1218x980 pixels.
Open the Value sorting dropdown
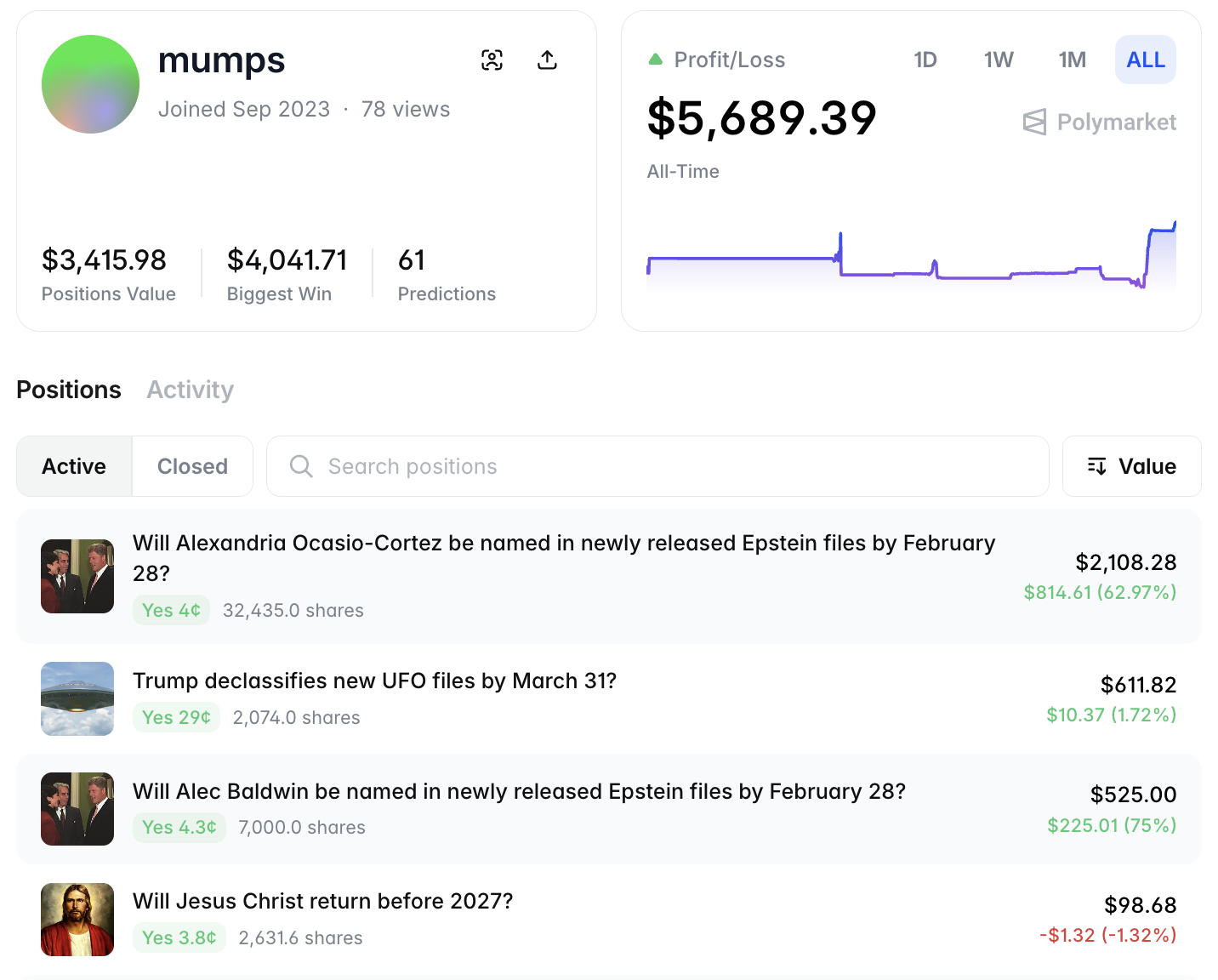pyautogui.click(x=1131, y=466)
